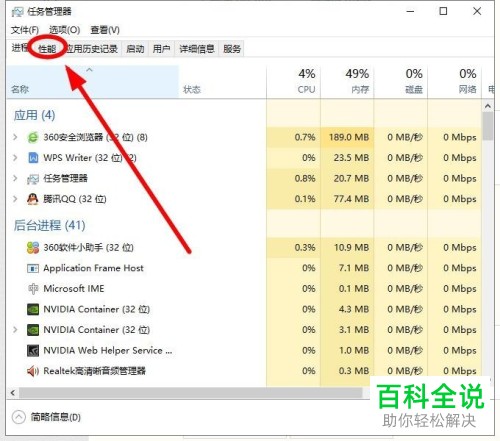Click the horizontal scrollbar left arrow
Image resolution: width=500 pixels, height=441 pixels.
tap(13, 393)
